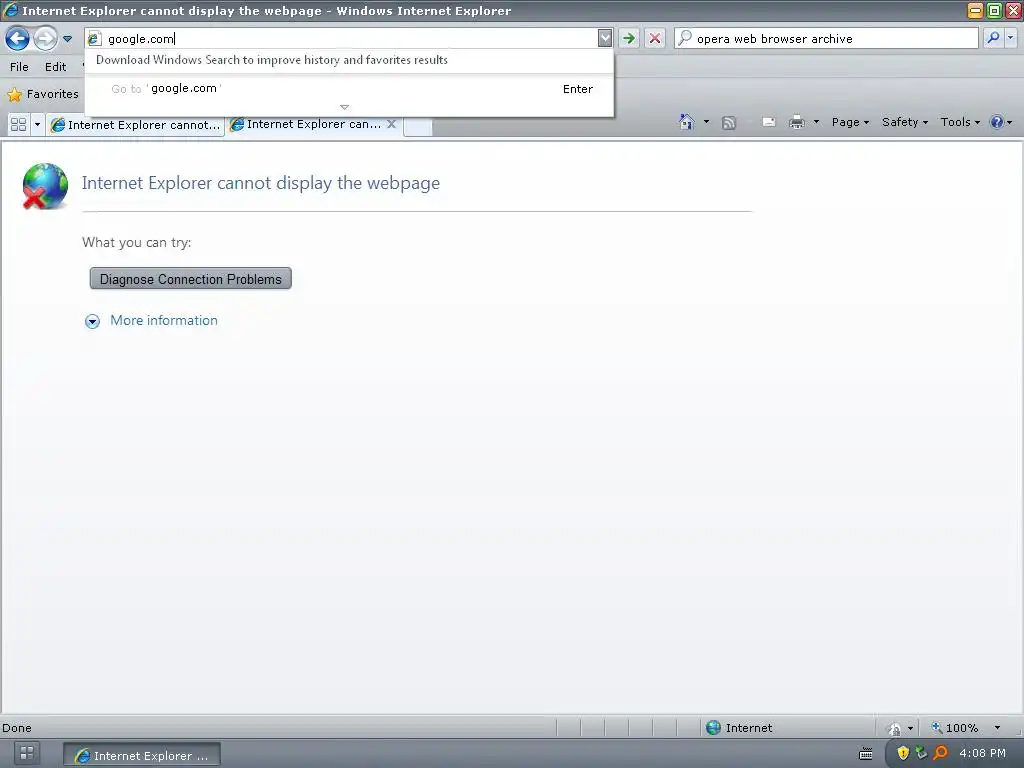
Task: Click the Protected Mode status icon
Action: point(895,728)
